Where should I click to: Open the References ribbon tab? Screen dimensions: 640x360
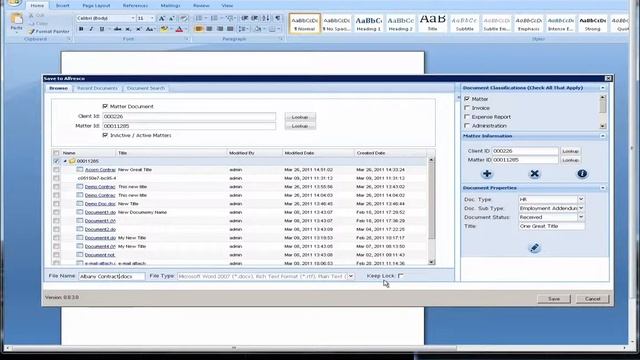(135, 6)
